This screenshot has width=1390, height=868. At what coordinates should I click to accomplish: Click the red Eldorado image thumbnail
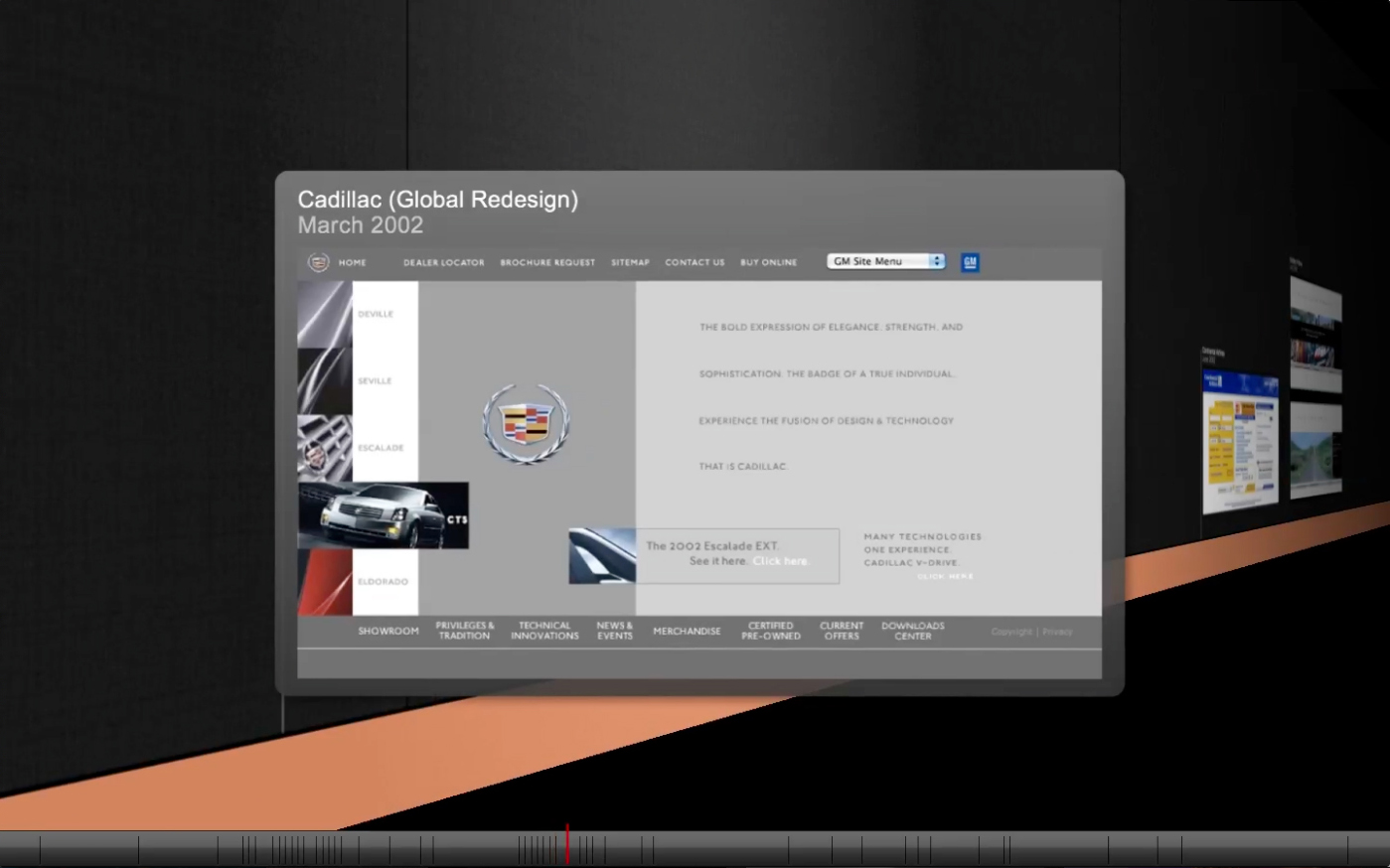pyautogui.click(x=325, y=582)
